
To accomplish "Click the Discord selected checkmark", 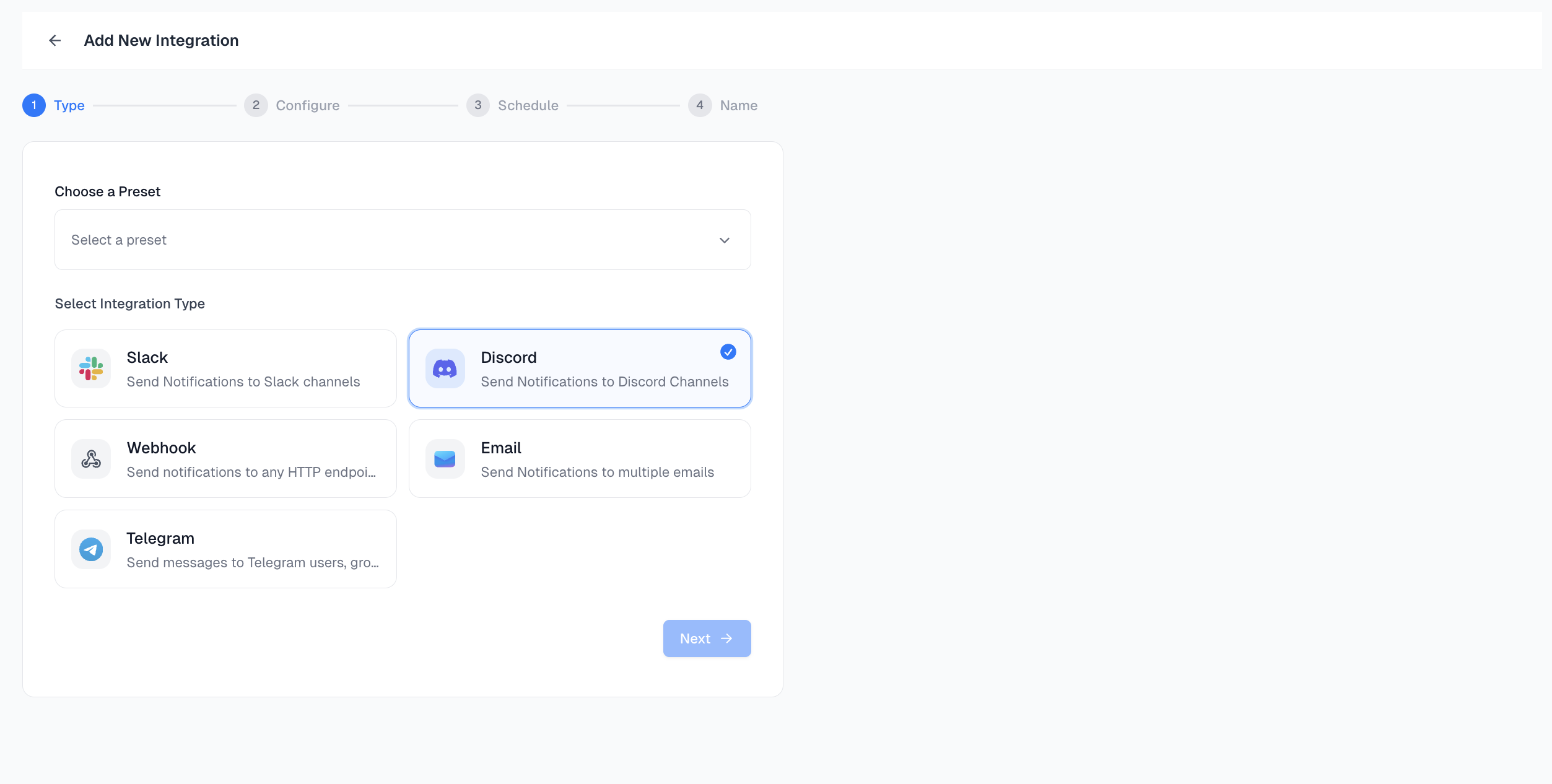I will (728, 352).
